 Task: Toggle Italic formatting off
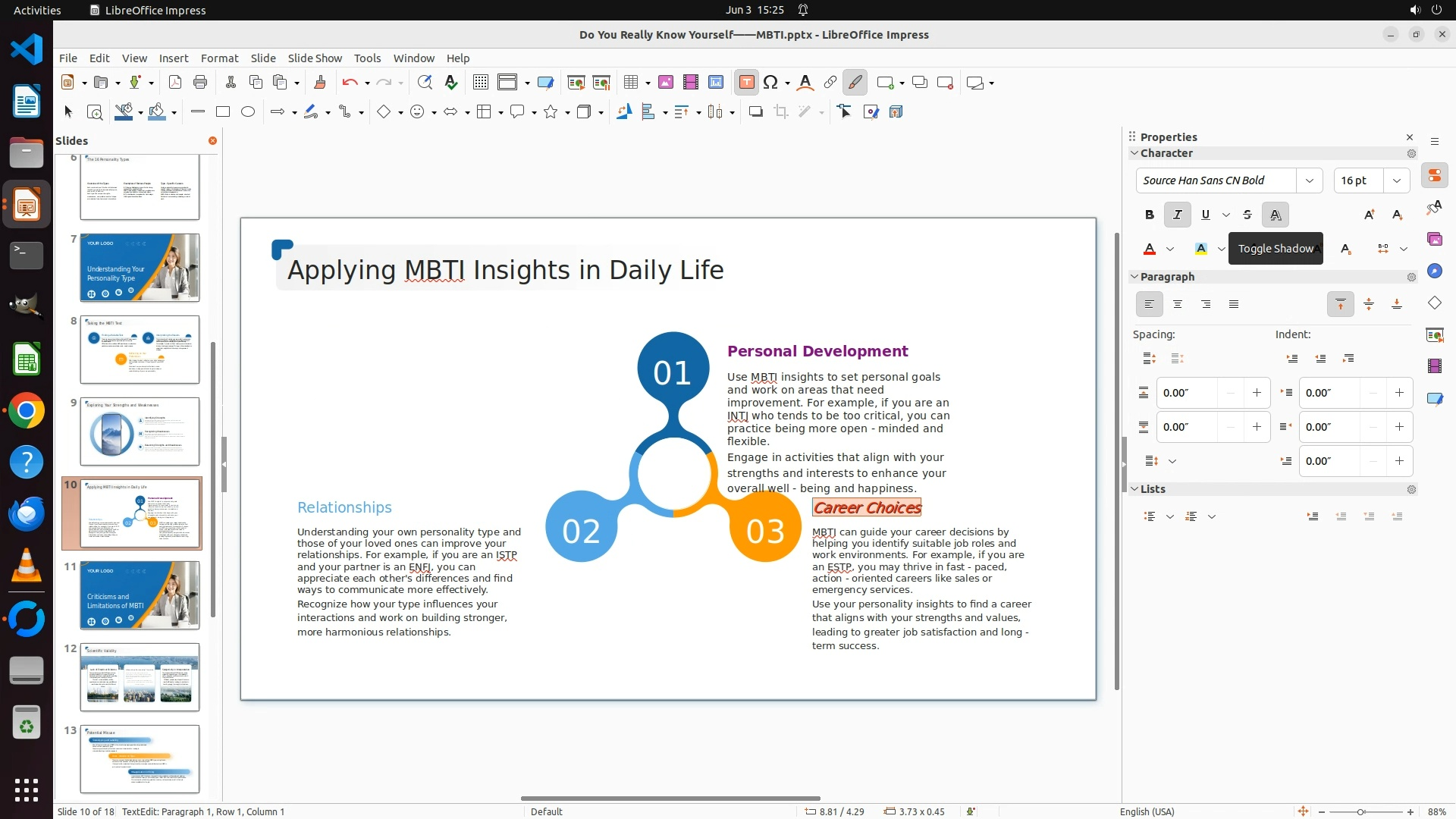(x=1177, y=215)
